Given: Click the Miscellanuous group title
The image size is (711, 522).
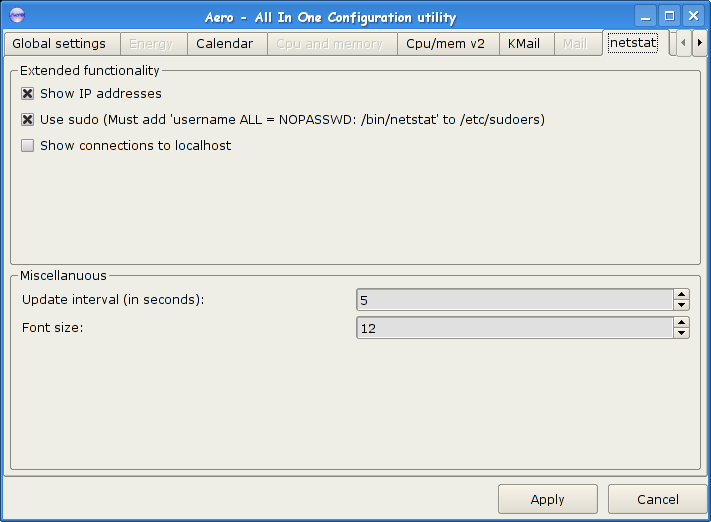Looking at the screenshot, I should tap(63, 275).
